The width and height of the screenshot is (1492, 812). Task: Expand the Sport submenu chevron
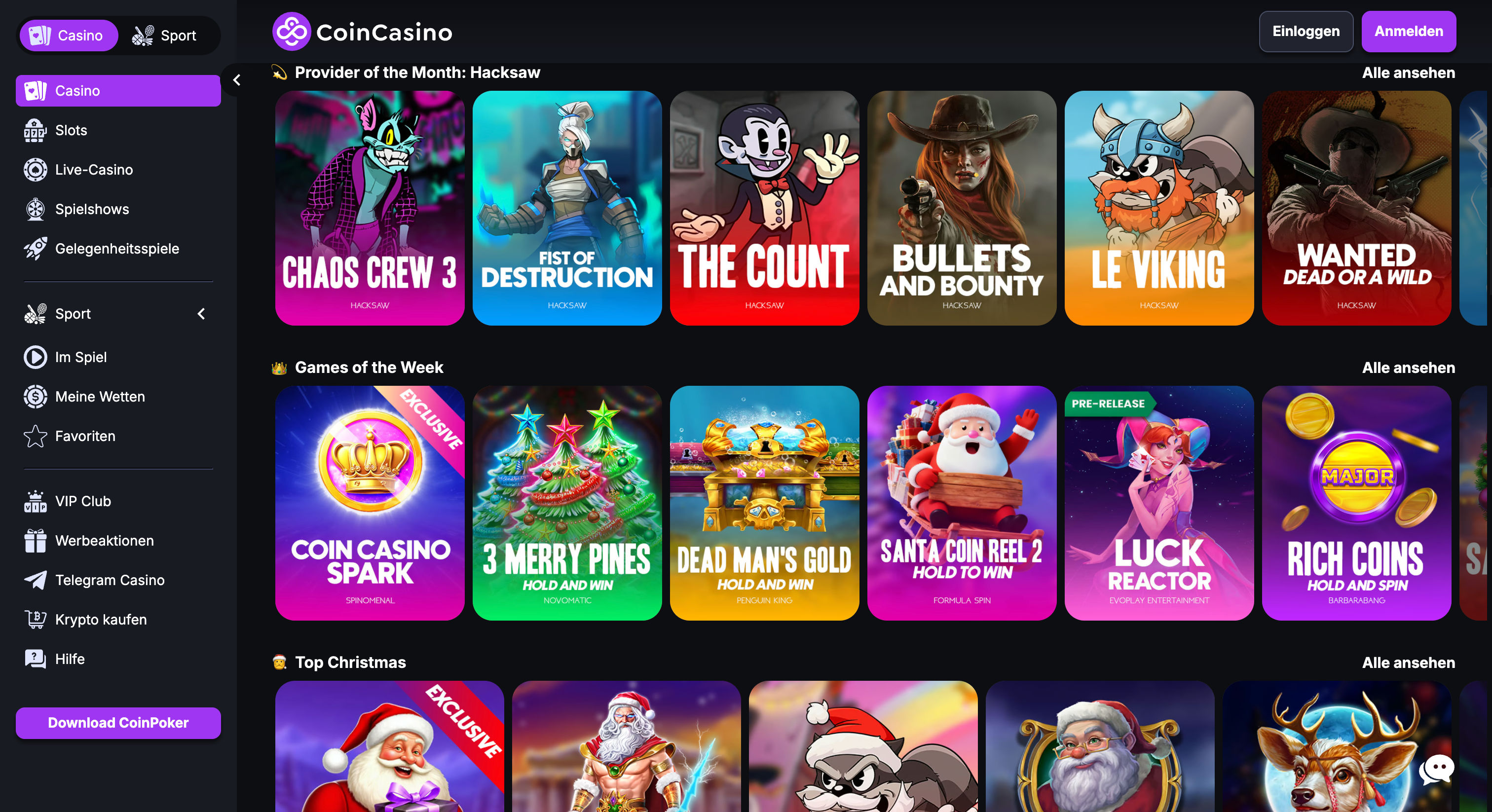point(201,314)
